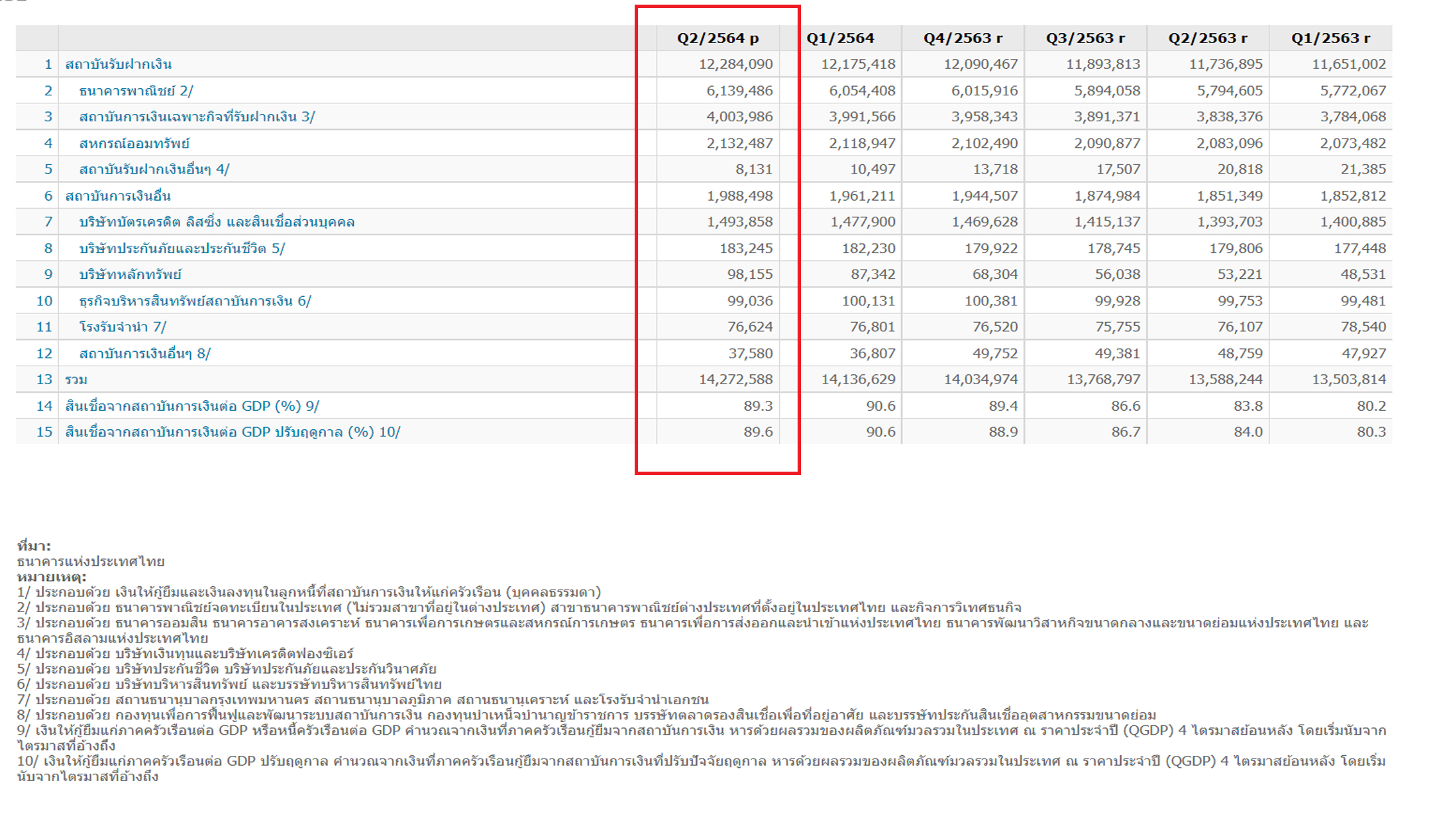Click the Q1/2564 column header
The width and height of the screenshot is (1431, 840).
(840, 38)
